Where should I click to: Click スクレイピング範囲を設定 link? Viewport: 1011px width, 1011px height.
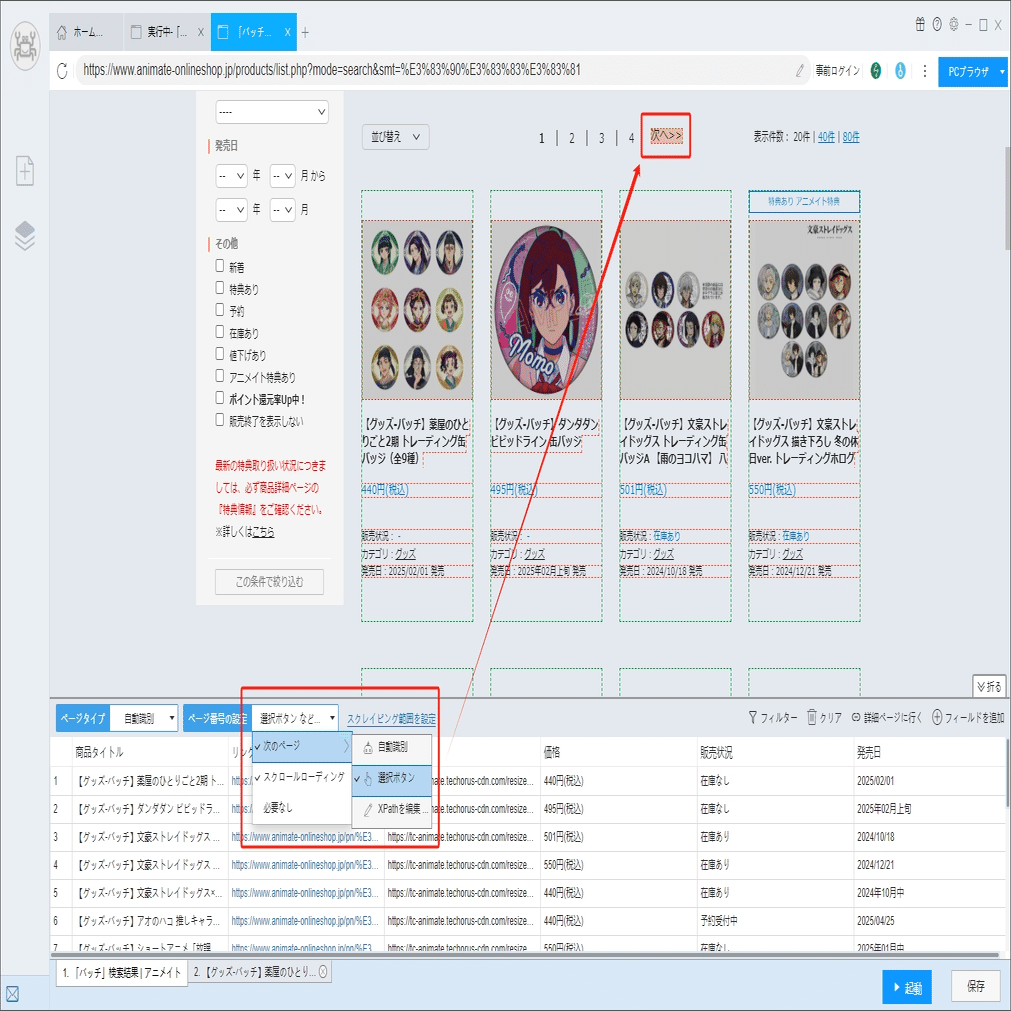point(391,719)
